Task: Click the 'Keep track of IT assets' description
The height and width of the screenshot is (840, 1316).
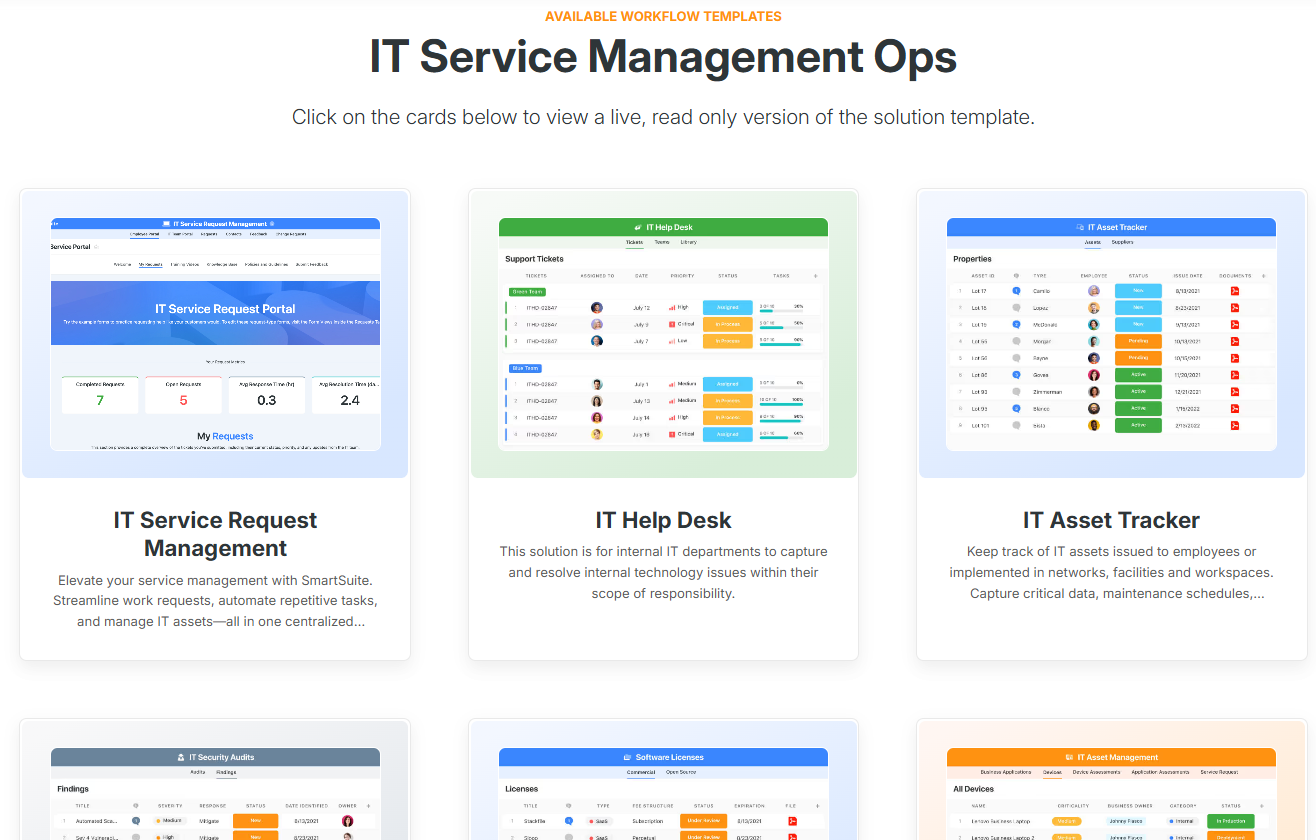Action: point(1111,572)
